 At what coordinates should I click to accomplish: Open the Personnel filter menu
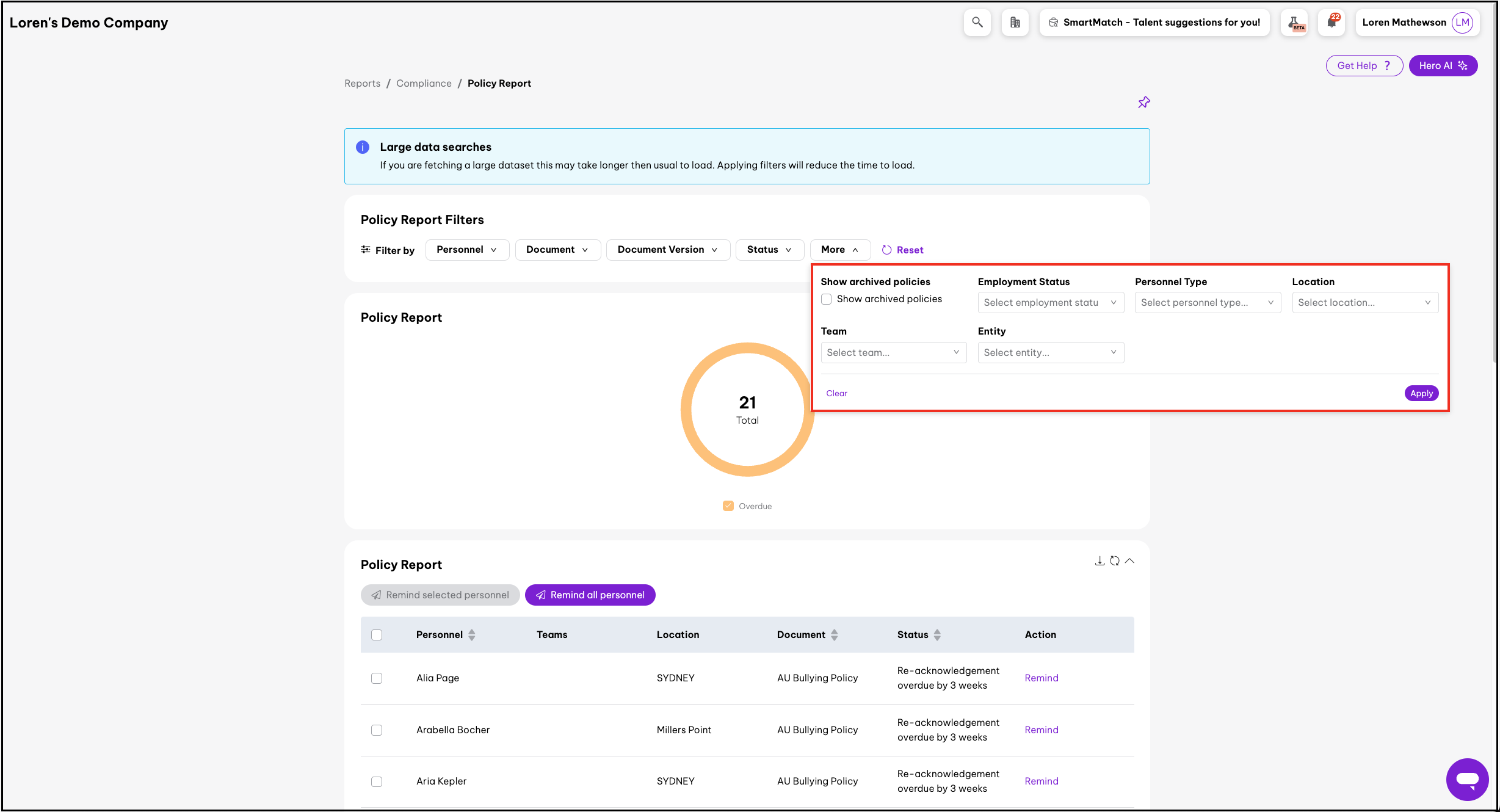tap(467, 250)
